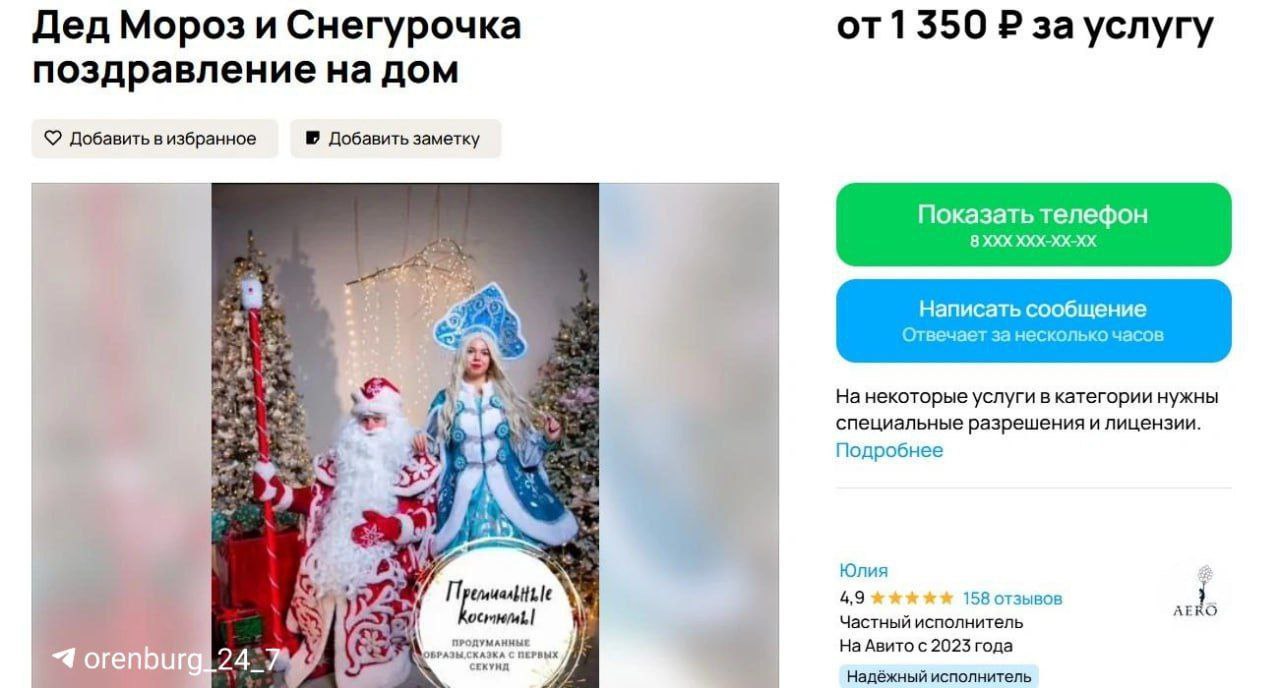Click the listing title Дед Мороз и Снегурочка
The image size is (1280, 688).
pyautogui.click(x=277, y=47)
